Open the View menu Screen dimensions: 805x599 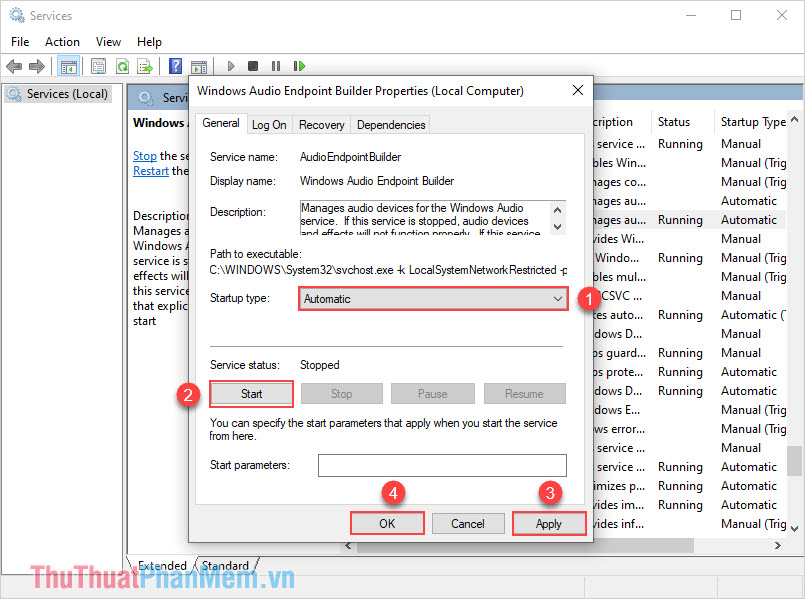tap(108, 42)
